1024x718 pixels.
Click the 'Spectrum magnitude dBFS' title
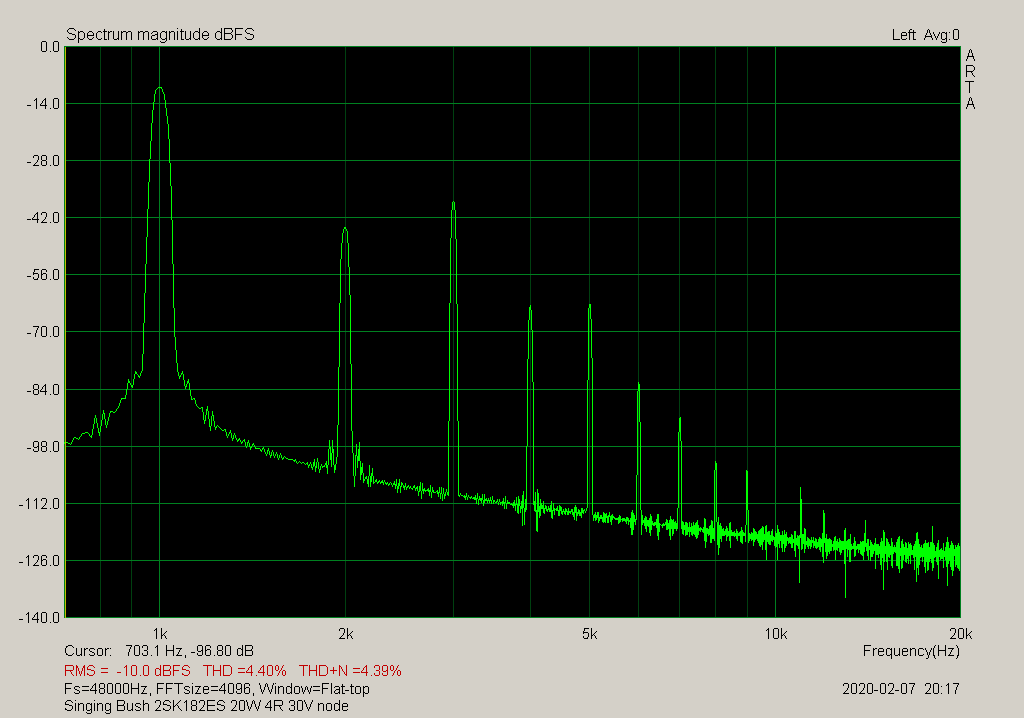click(x=160, y=35)
